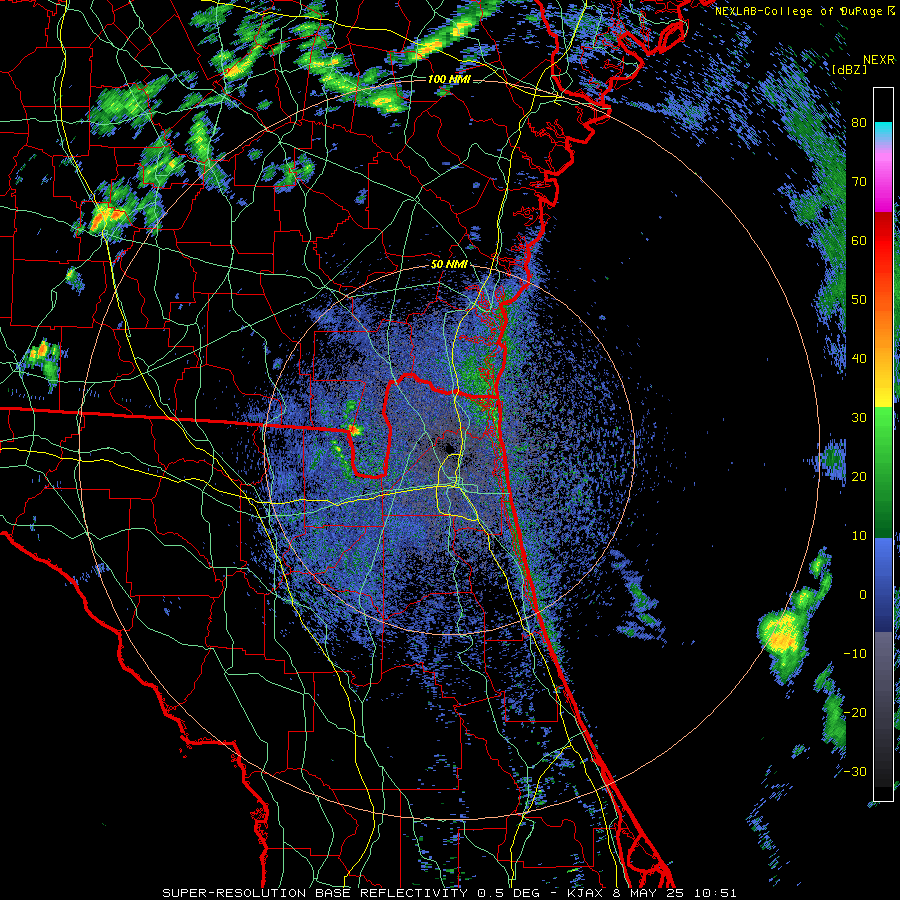Click the 40 value on the dBZ scale
Viewport: 900px width, 900px height.
pos(859,359)
